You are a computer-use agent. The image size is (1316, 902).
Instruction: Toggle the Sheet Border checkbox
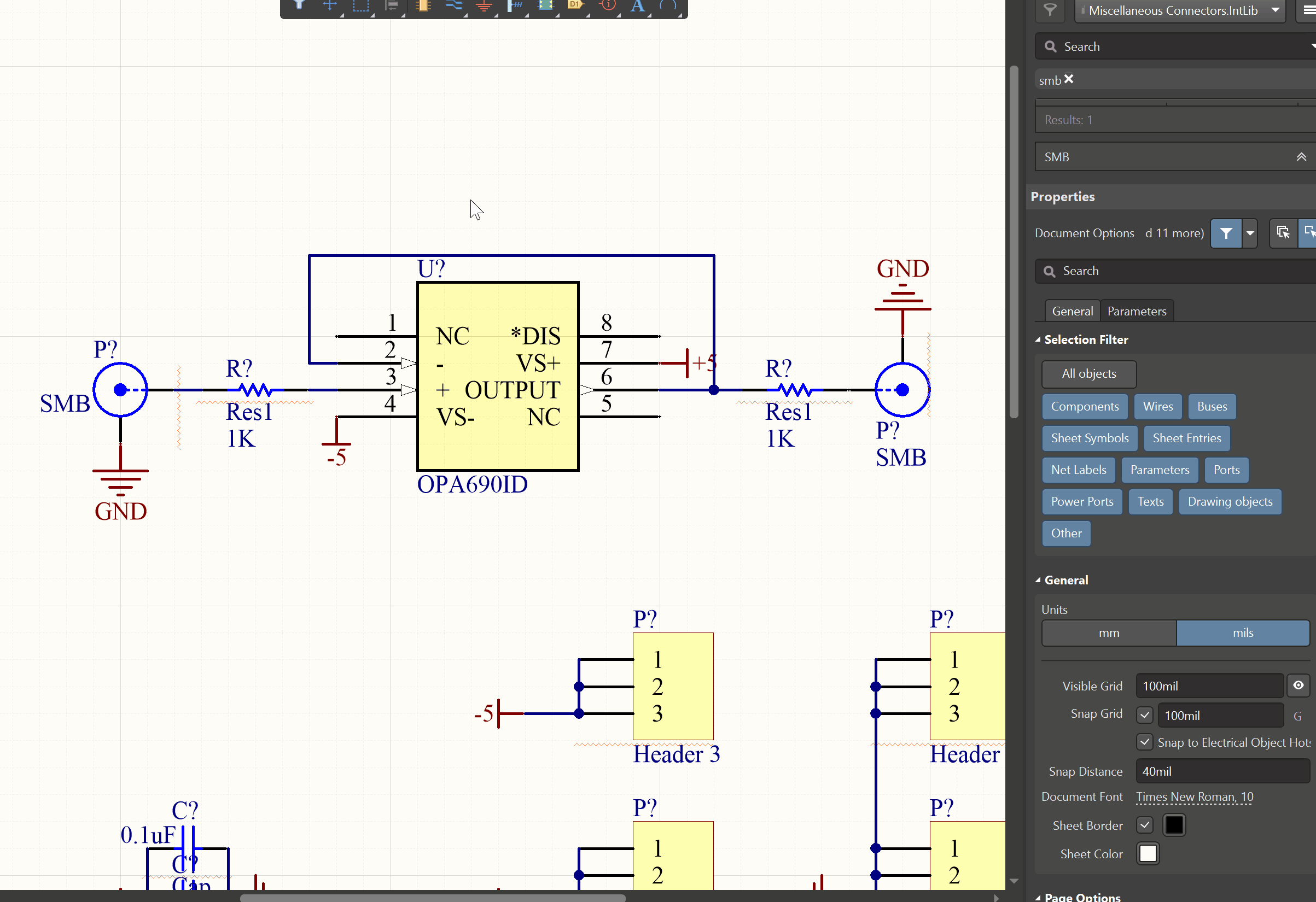click(1144, 825)
